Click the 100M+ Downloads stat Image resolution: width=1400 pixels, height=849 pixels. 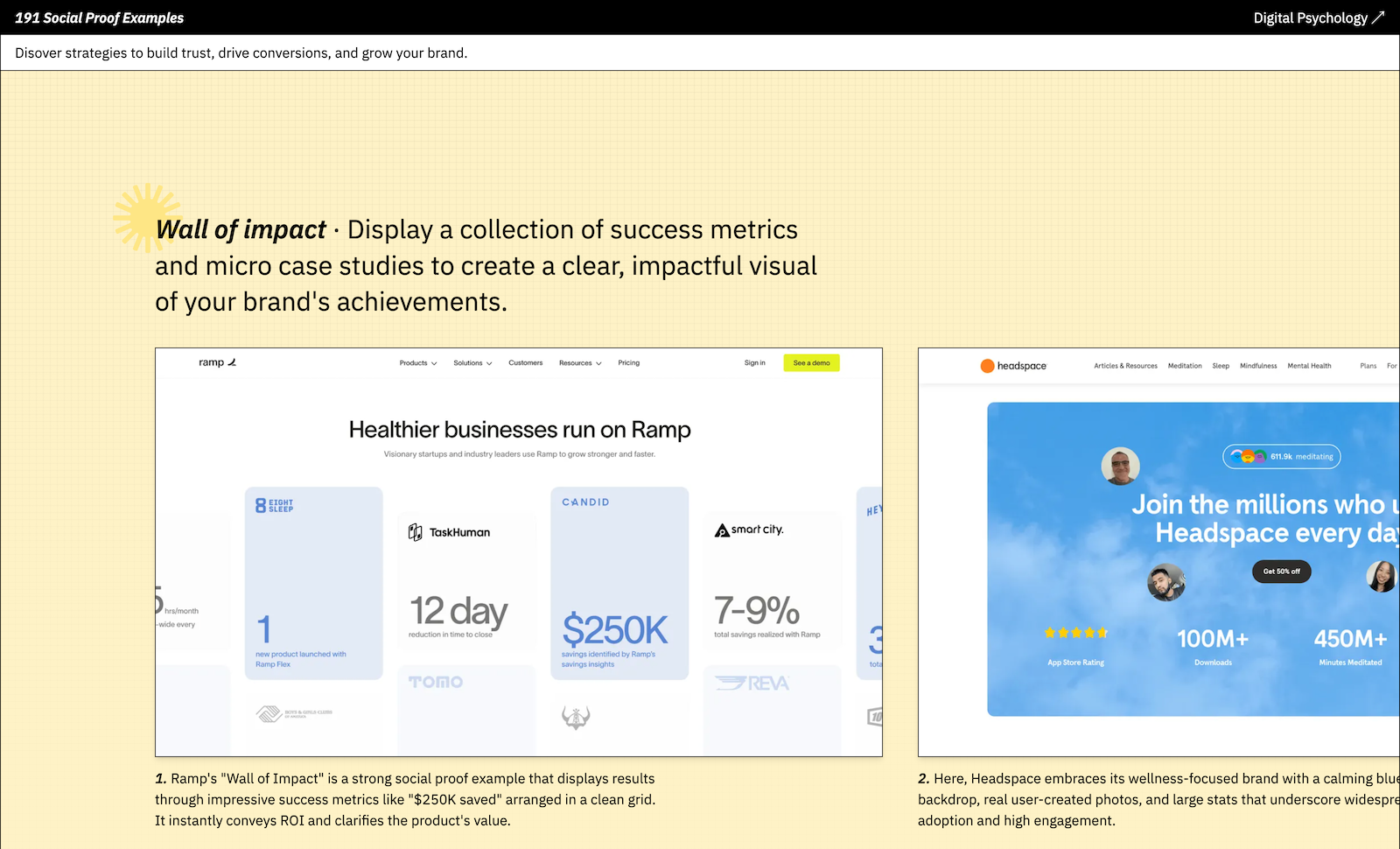[x=1213, y=647]
